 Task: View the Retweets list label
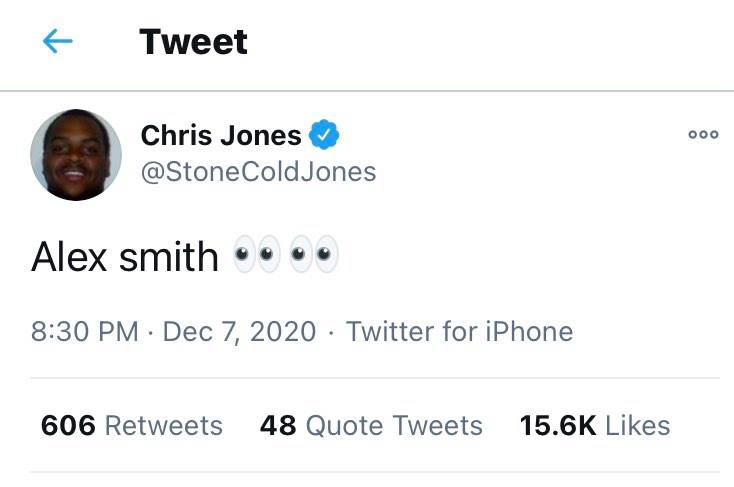pos(163,425)
